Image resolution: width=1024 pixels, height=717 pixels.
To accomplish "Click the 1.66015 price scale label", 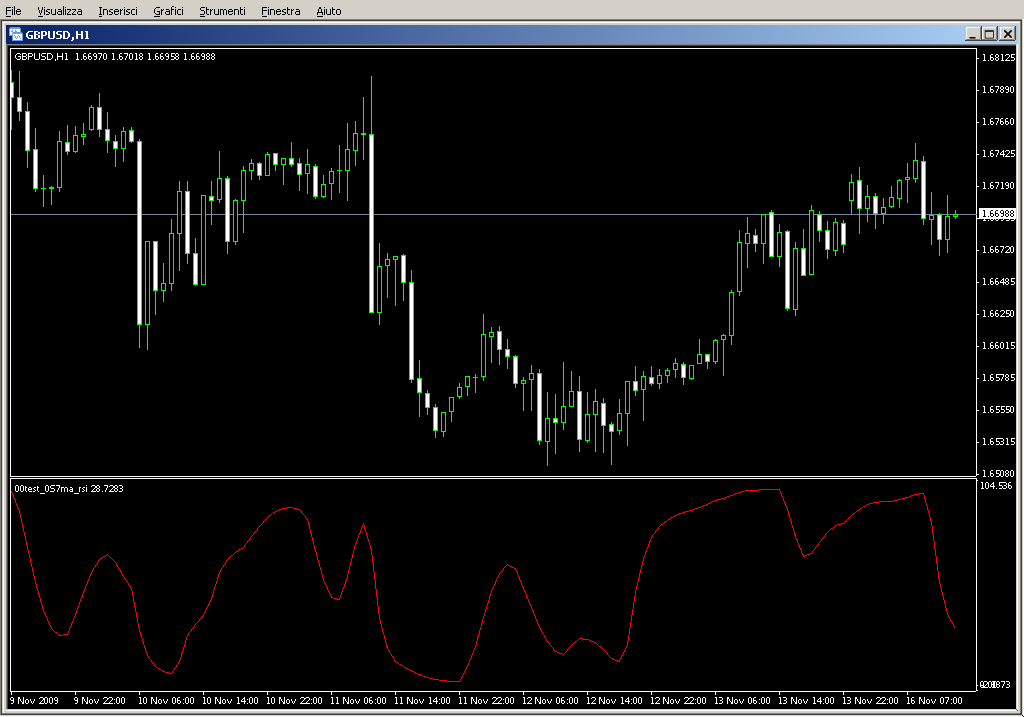I will click(x=999, y=345).
